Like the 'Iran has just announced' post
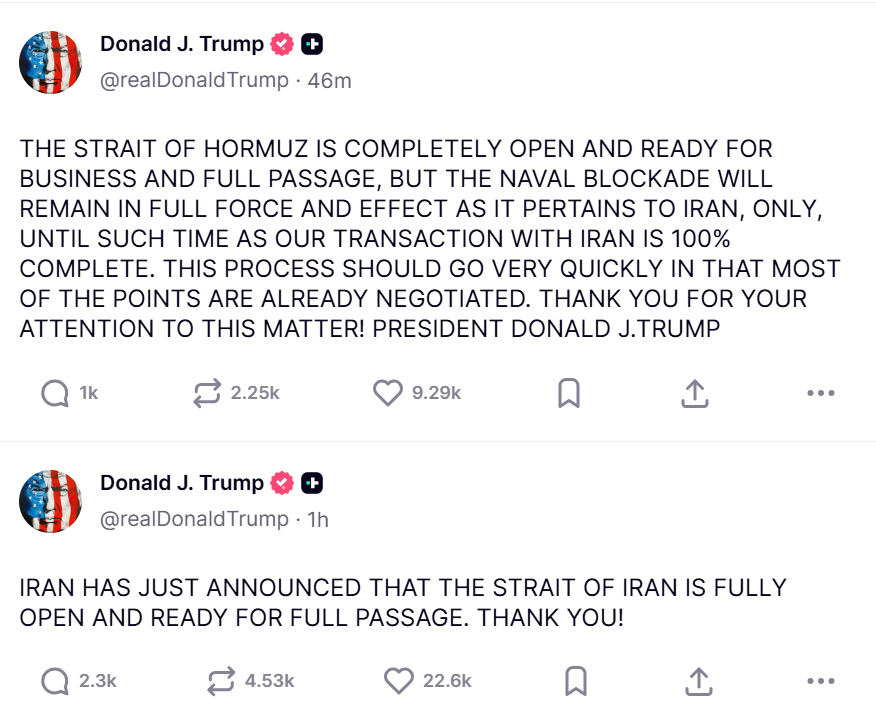Image resolution: width=876 pixels, height=712 pixels. [x=399, y=681]
